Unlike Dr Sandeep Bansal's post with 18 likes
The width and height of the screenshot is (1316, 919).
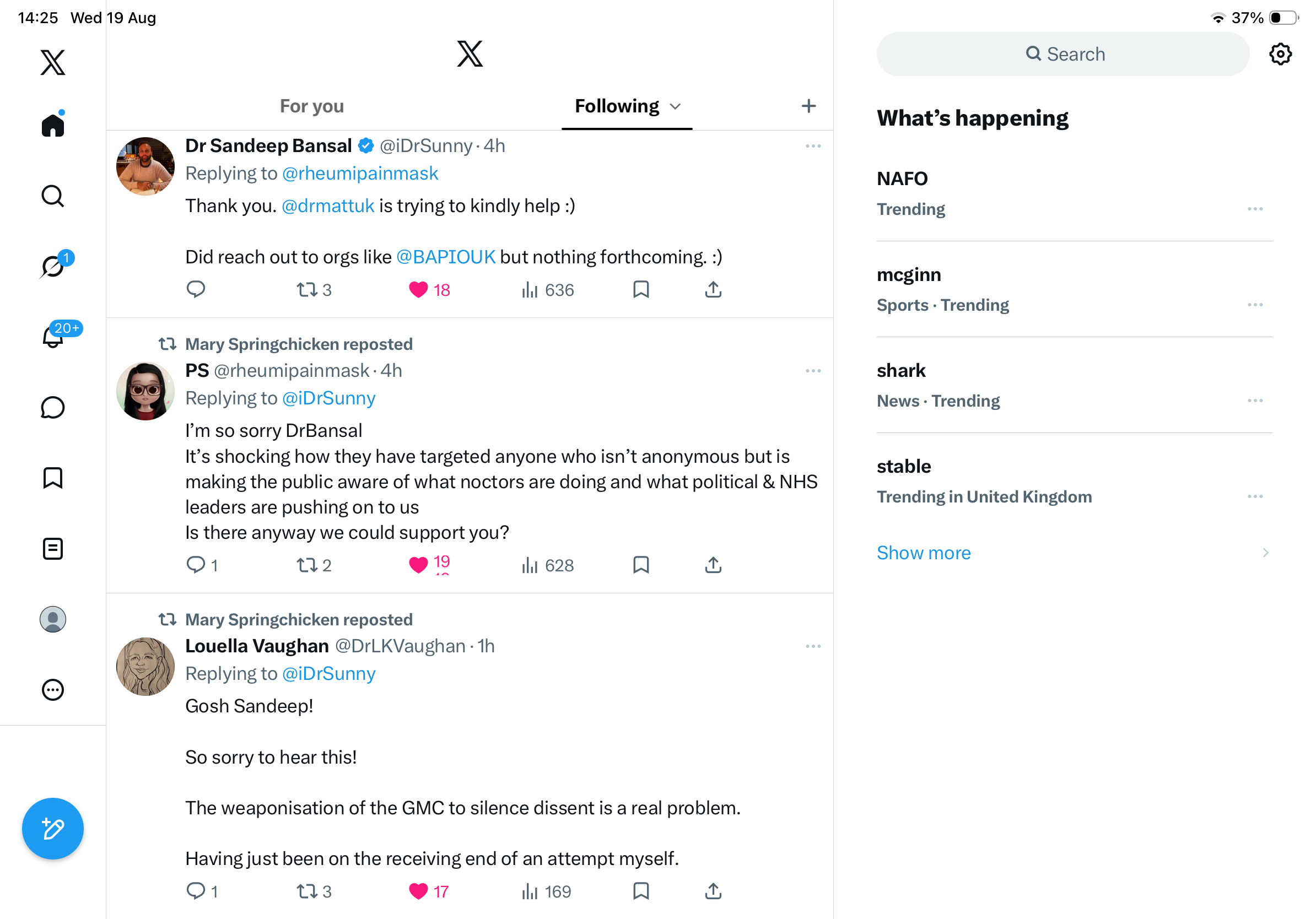(418, 290)
